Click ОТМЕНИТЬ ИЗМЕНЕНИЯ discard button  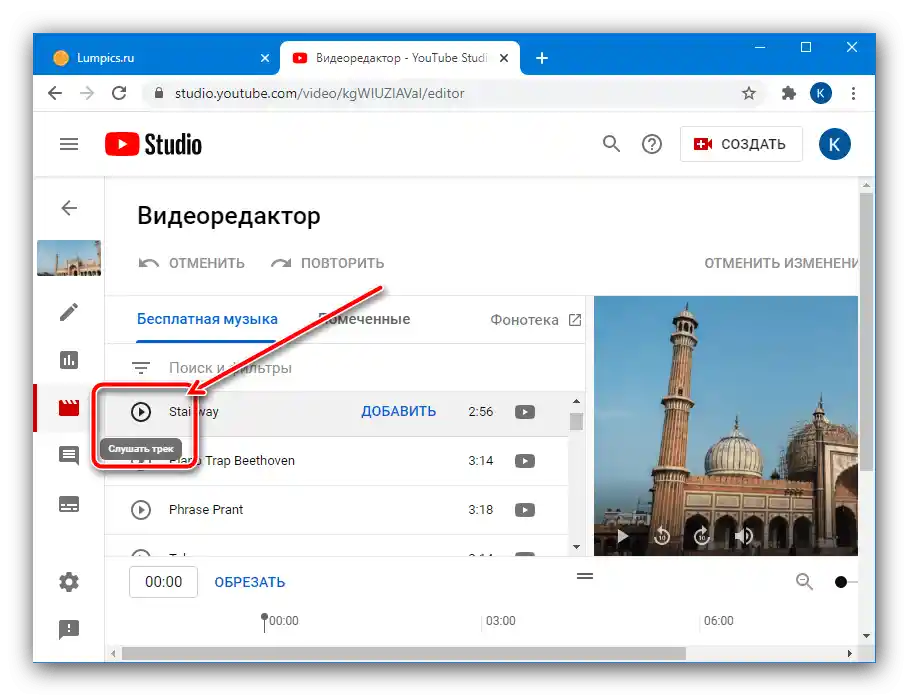[781, 263]
